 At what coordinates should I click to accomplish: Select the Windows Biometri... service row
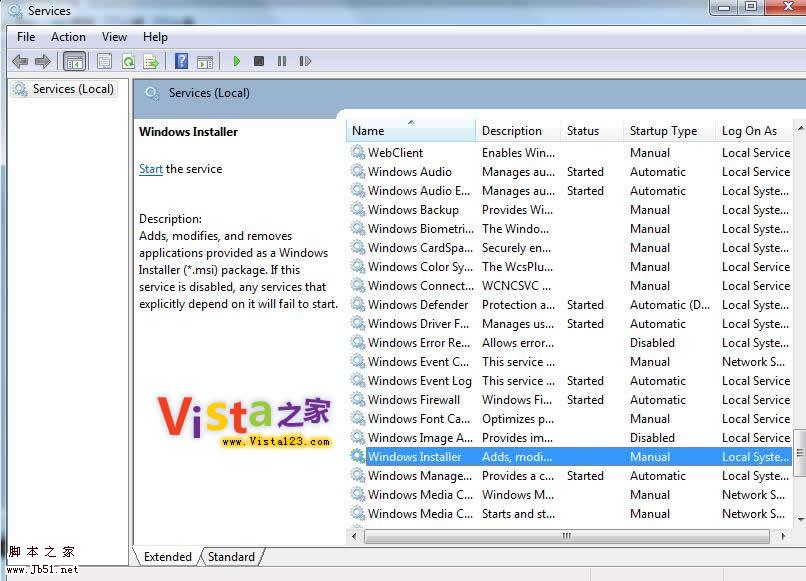pyautogui.click(x=570, y=228)
